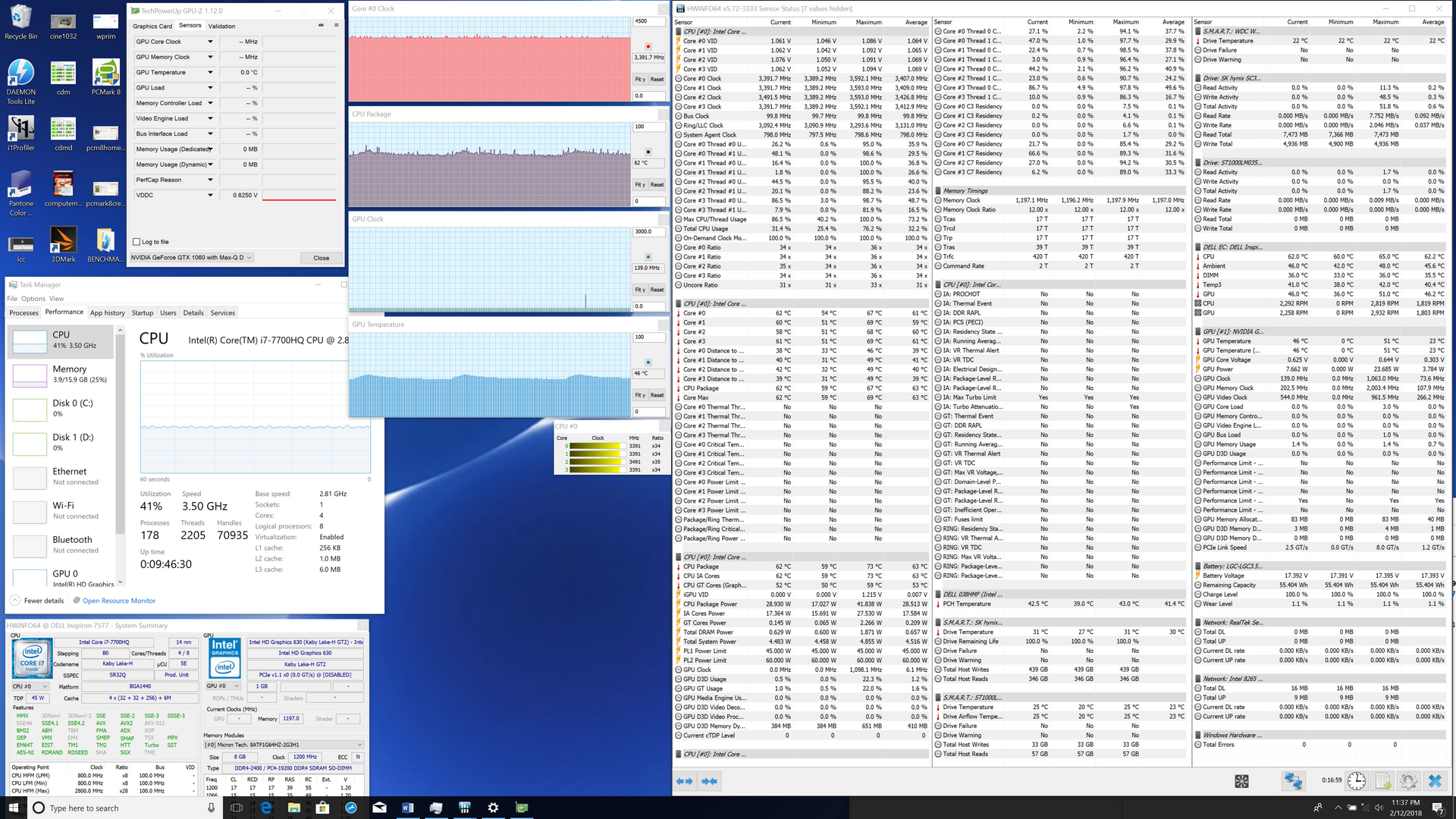Expand VDDC sensor dropdown in GPU-Z
Image resolution: width=1456 pixels, height=819 pixels.
tap(210, 195)
